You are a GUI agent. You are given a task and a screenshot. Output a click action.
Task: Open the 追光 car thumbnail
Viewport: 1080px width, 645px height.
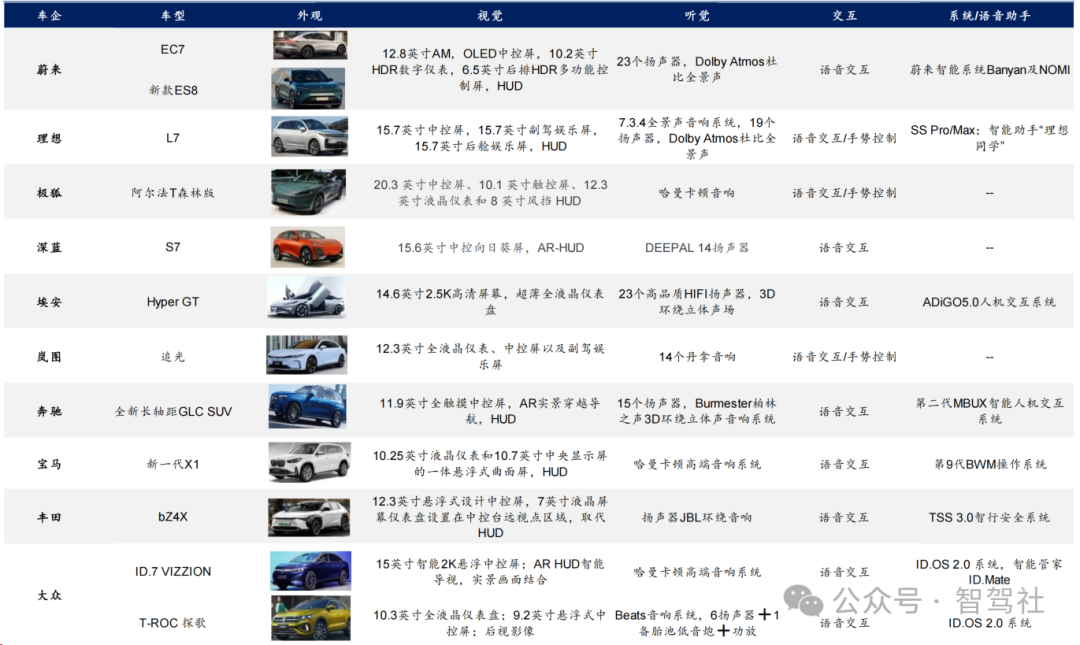[x=307, y=355]
